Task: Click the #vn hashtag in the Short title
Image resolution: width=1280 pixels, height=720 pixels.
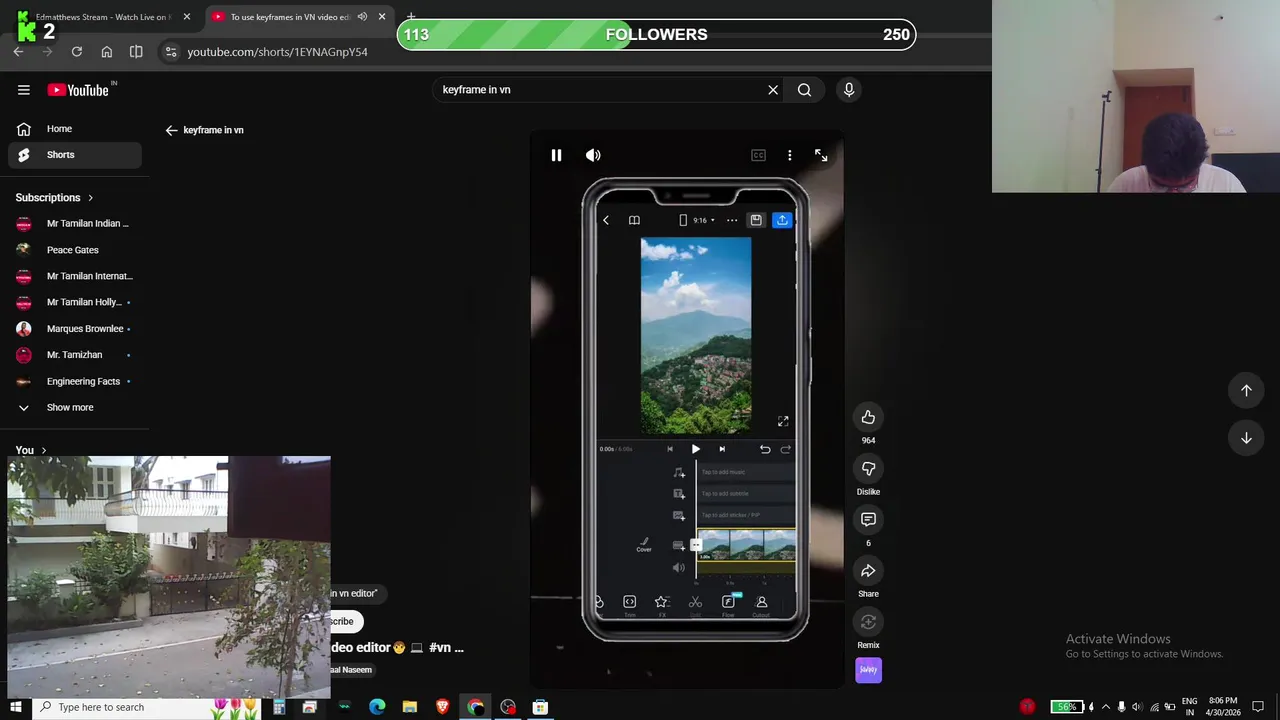Action: [440, 648]
